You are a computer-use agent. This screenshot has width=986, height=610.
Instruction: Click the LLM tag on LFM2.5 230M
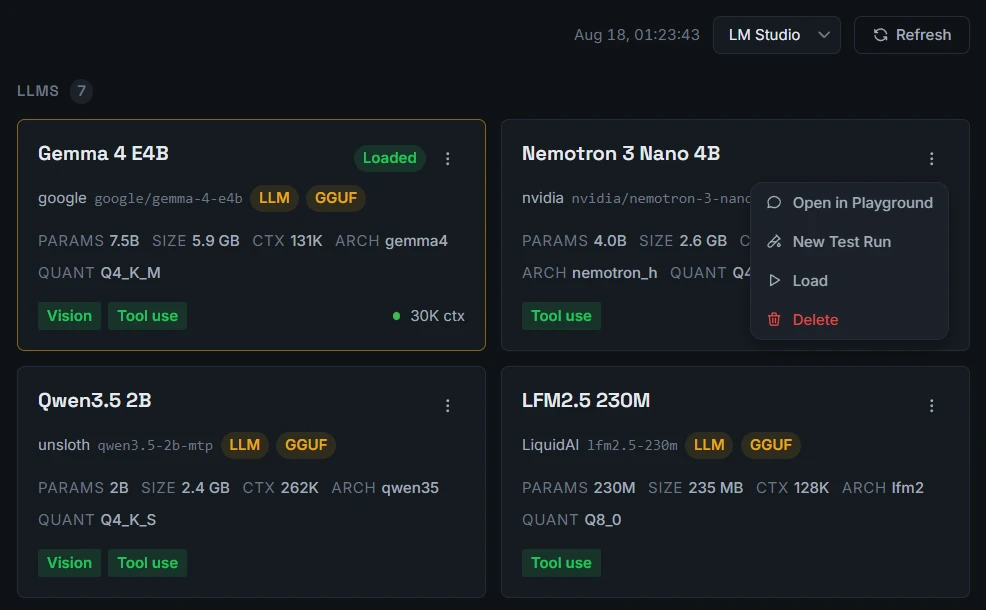(x=709, y=445)
